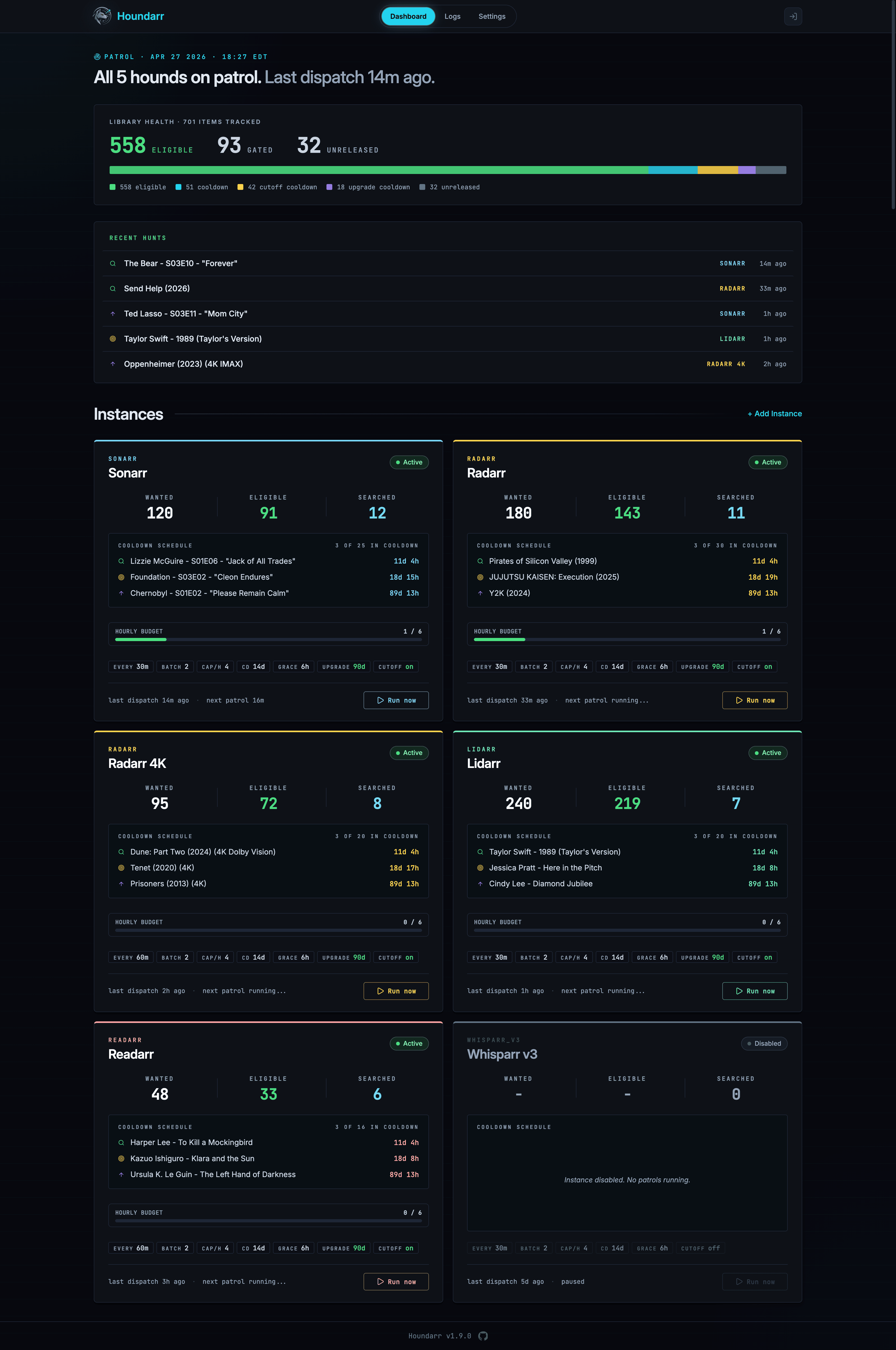Click upgrade arrow icon beside Oppenheimer
The width and height of the screenshot is (896, 1350).
[113, 364]
